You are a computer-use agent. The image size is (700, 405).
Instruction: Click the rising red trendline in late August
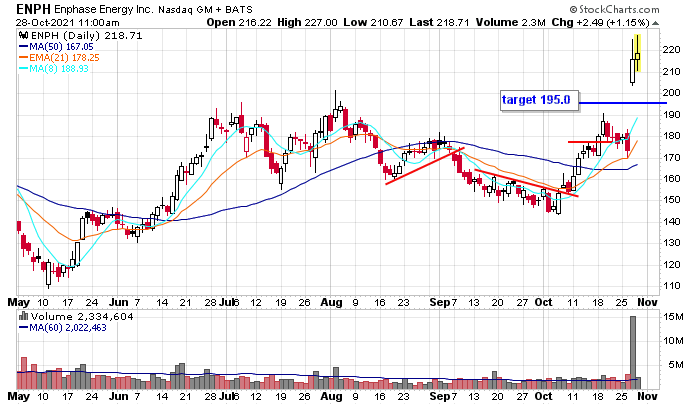pyautogui.click(x=425, y=166)
